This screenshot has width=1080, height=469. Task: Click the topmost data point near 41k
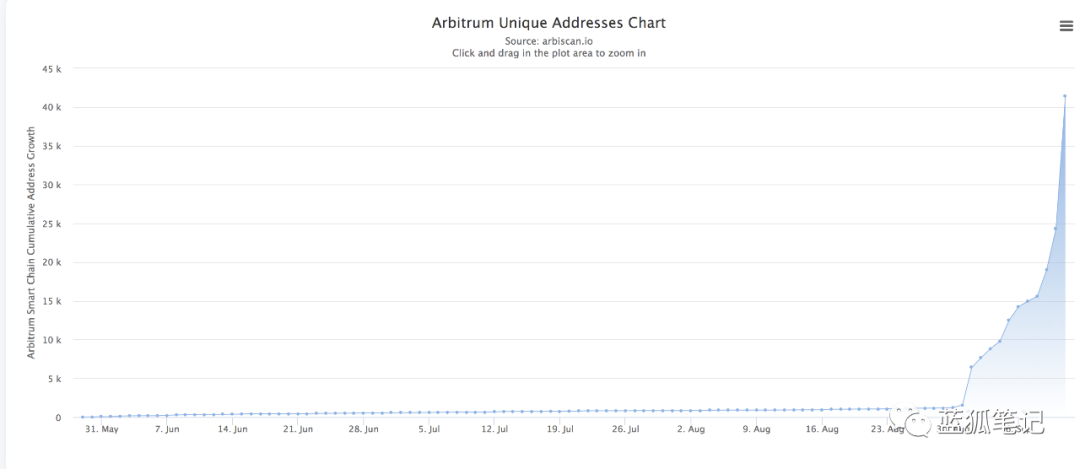(1065, 96)
